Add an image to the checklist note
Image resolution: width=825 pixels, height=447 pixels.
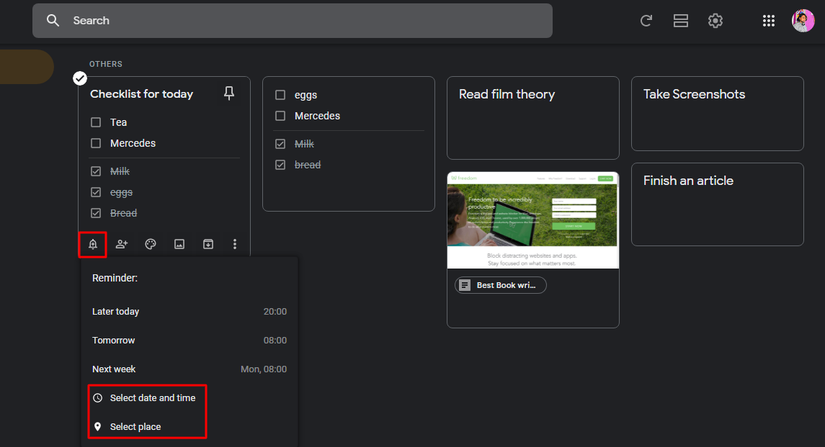[179, 244]
